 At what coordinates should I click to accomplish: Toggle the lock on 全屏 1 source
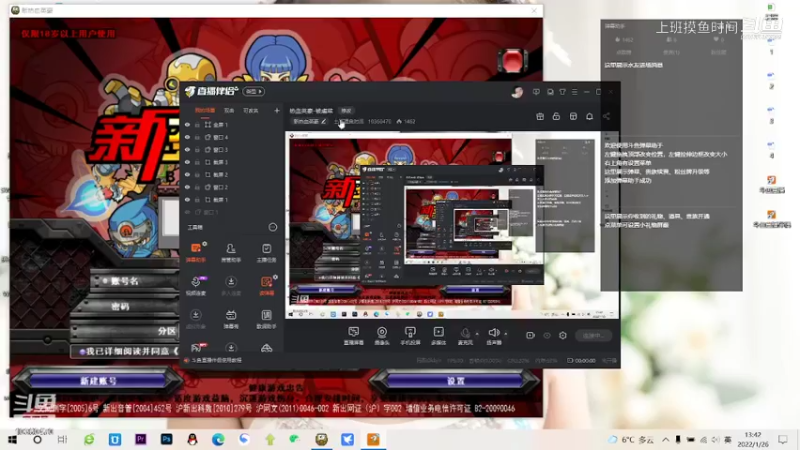[197, 124]
